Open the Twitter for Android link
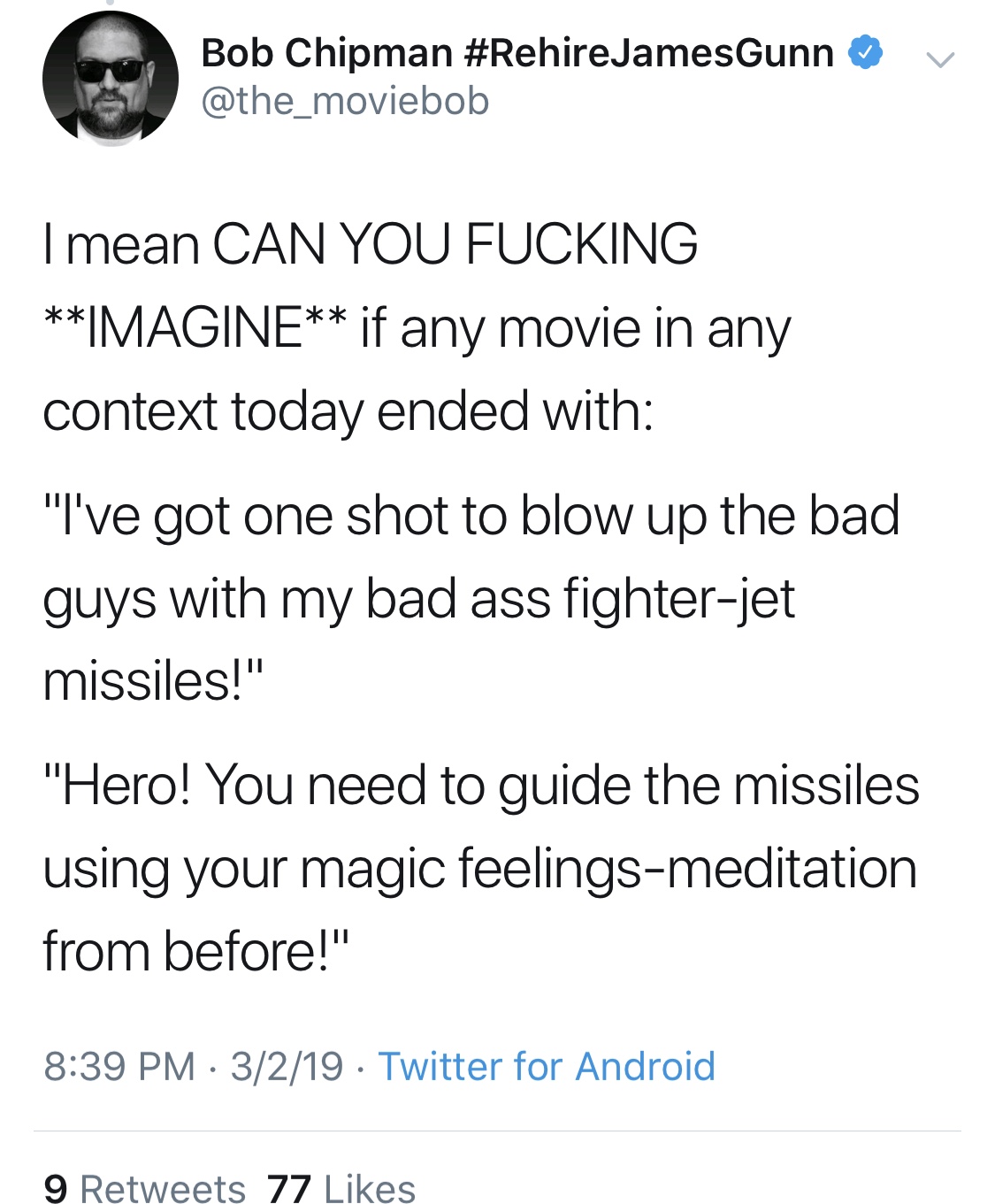995x1204 pixels. pyautogui.click(x=547, y=1066)
